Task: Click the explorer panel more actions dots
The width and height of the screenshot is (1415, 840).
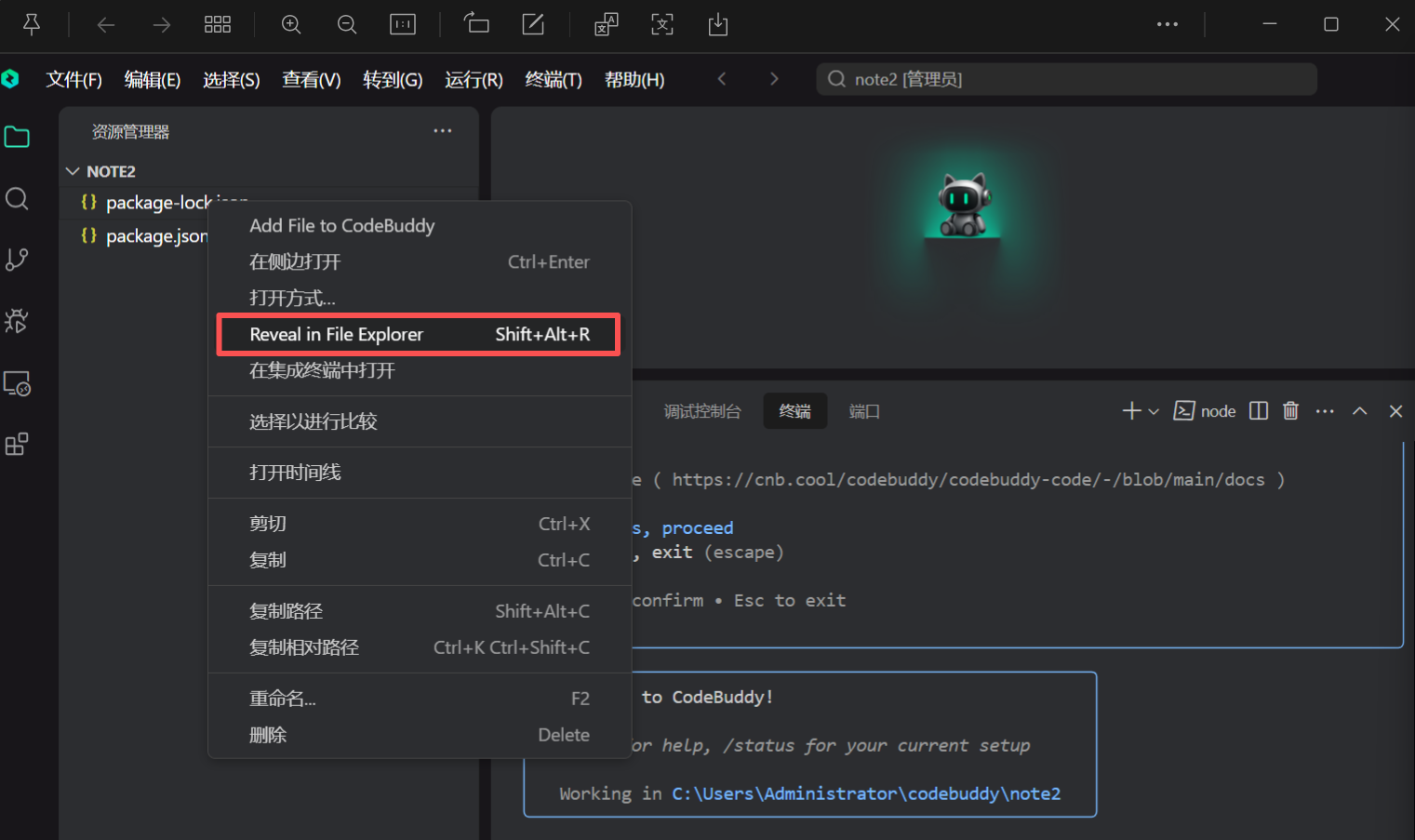Action: pyautogui.click(x=443, y=131)
